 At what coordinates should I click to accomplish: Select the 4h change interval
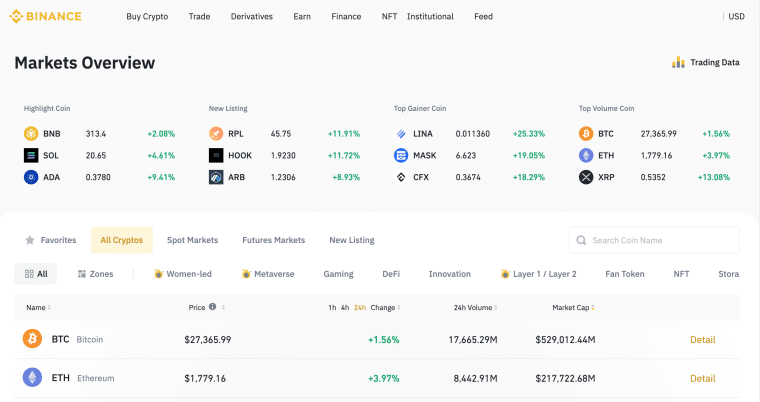(x=345, y=307)
